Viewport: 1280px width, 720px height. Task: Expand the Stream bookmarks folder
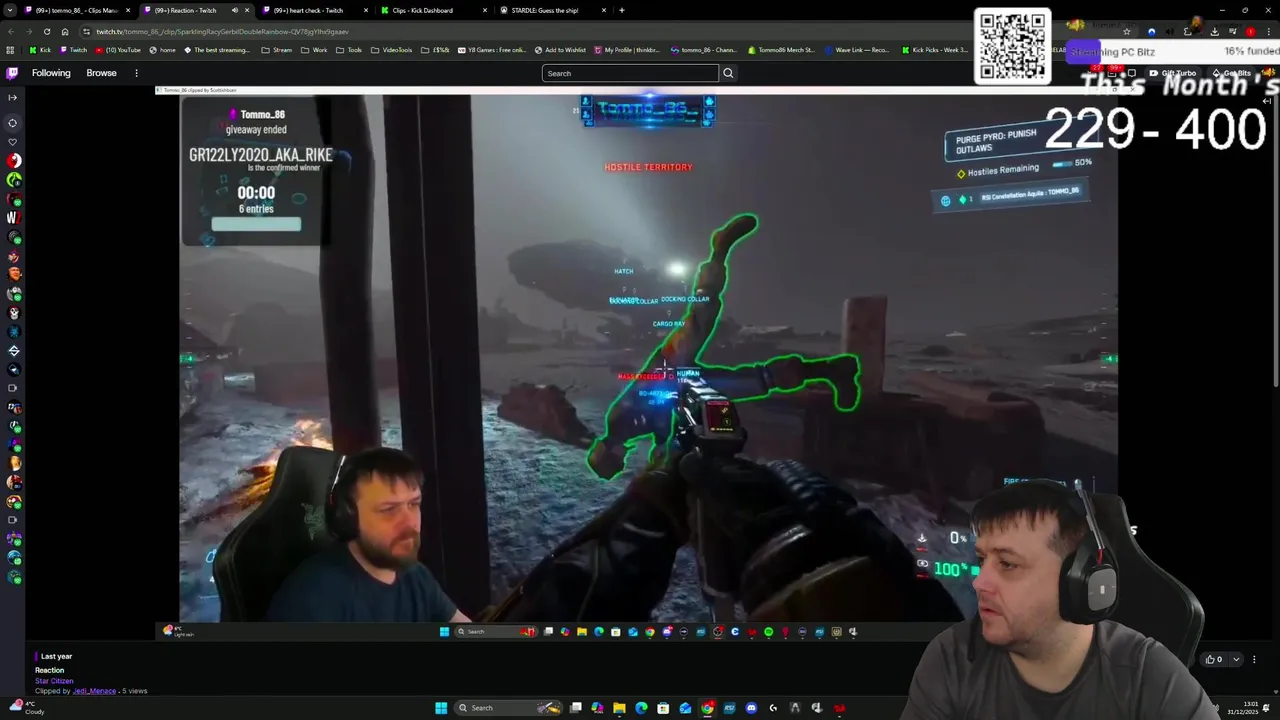(277, 50)
